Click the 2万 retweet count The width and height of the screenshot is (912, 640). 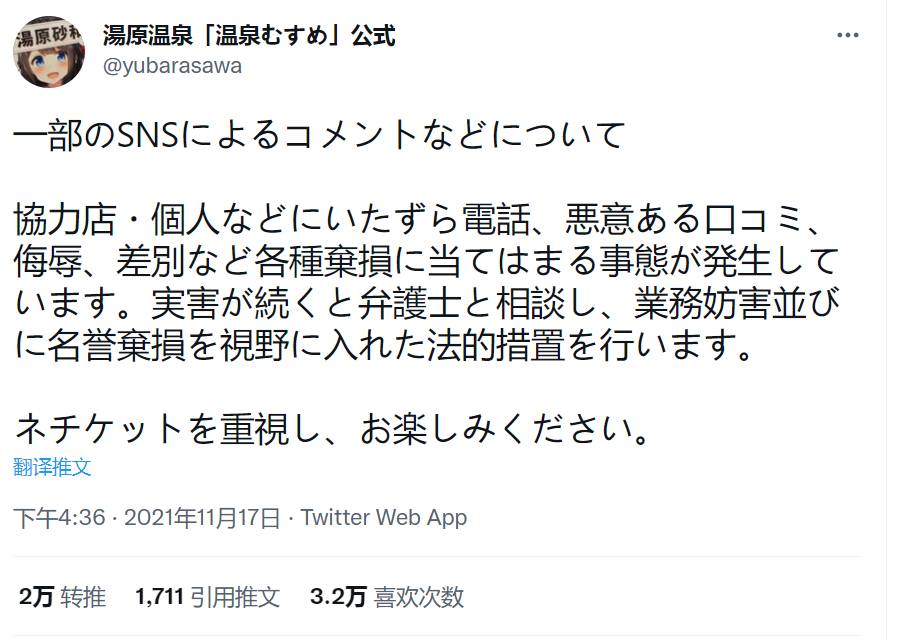point(35,597)
